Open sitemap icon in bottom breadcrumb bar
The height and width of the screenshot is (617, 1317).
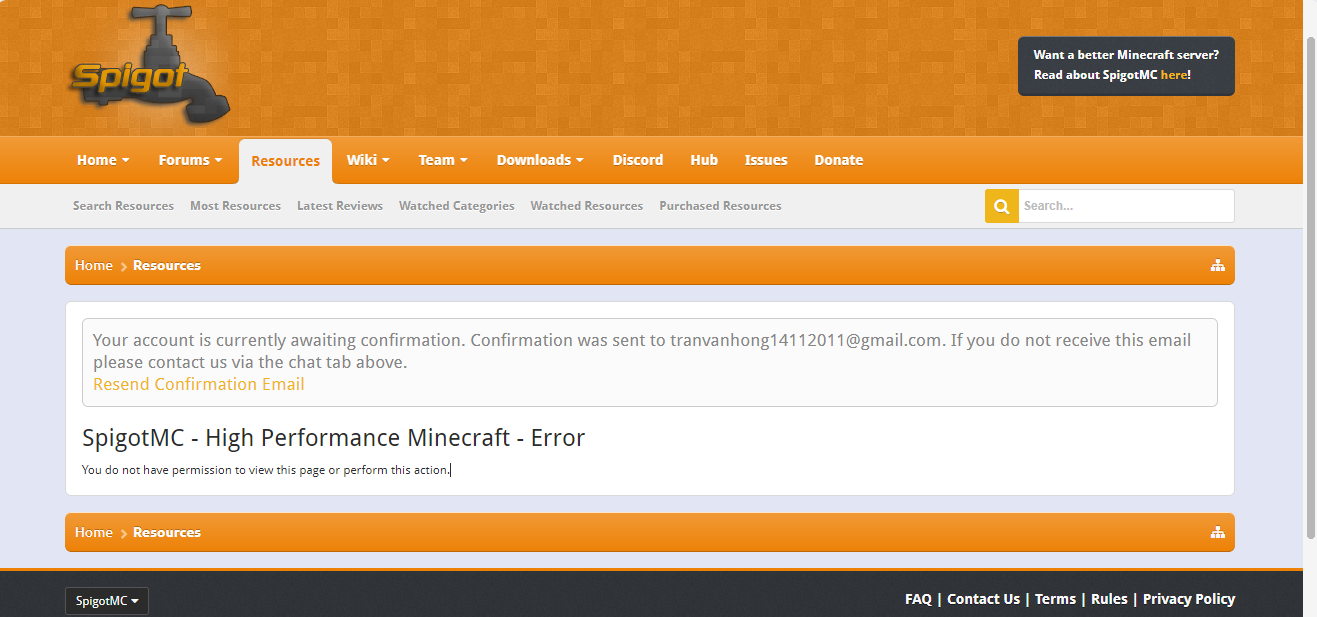tap(1217, 533)
